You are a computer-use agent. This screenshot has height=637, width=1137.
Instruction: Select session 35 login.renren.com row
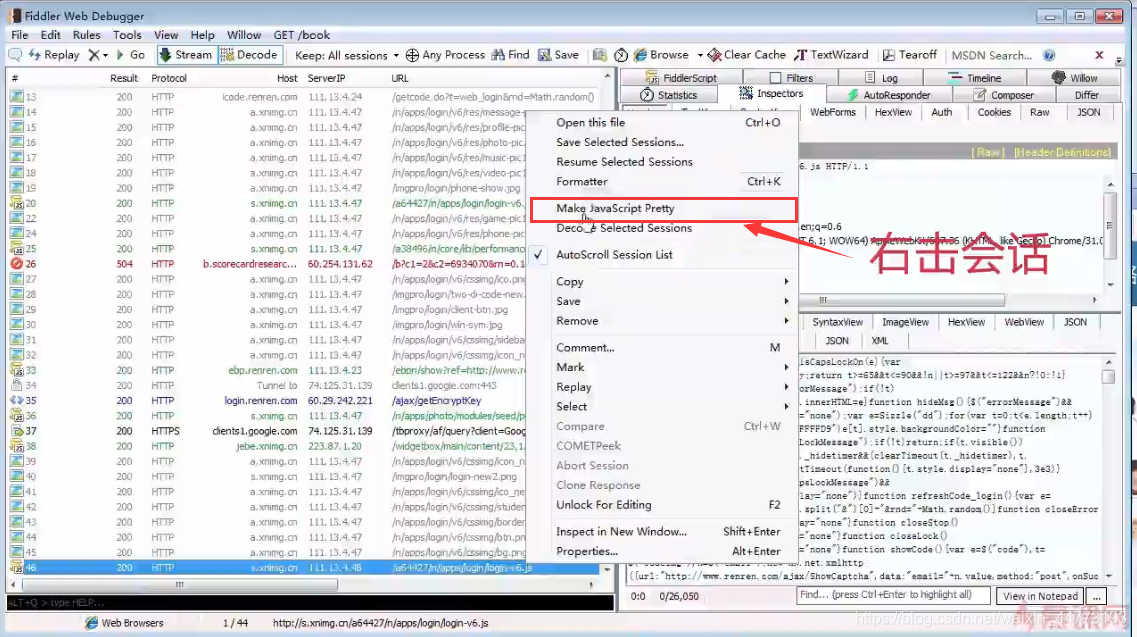point(305,400)
